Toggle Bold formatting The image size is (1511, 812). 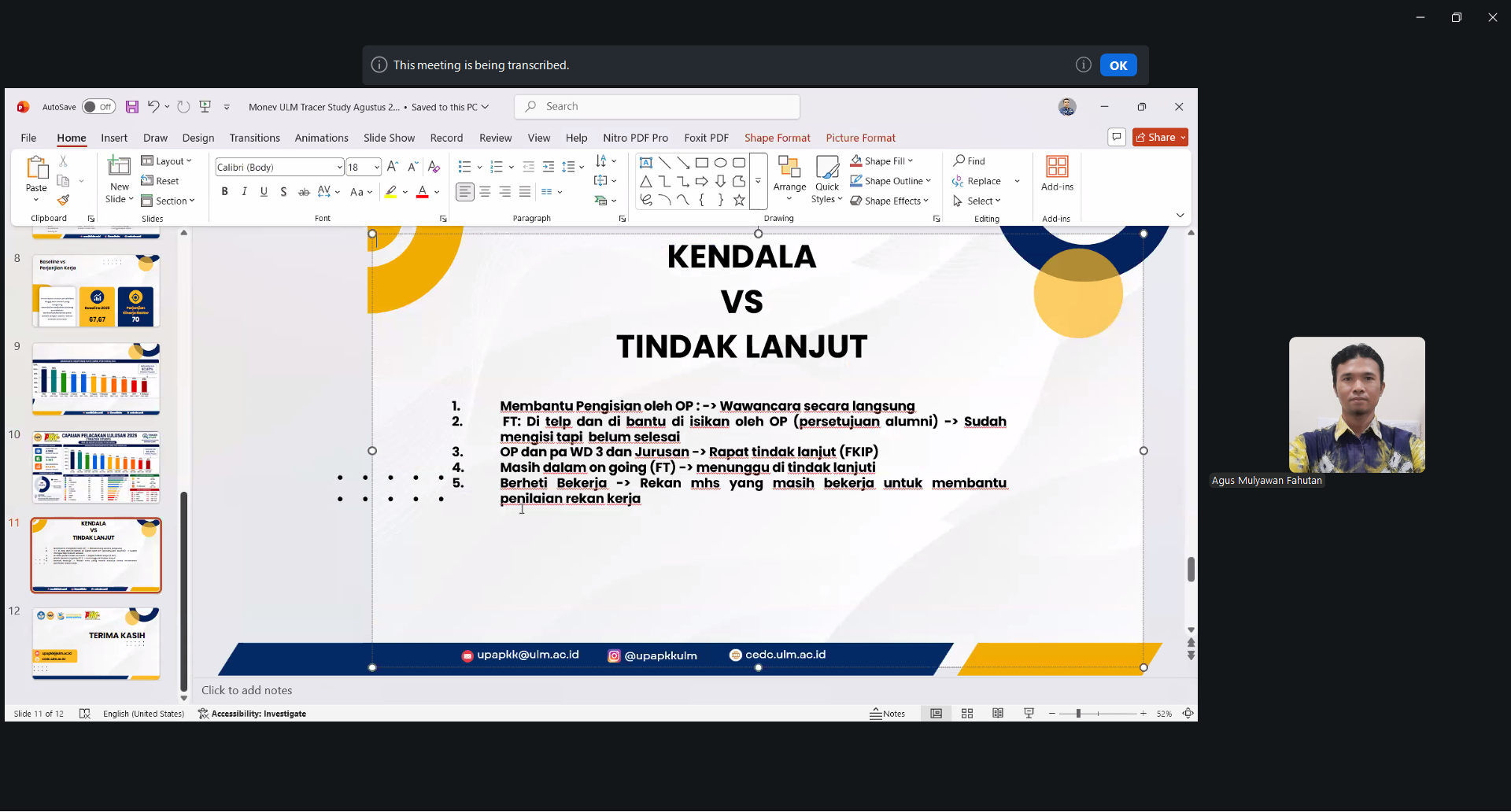click(225, 192)
